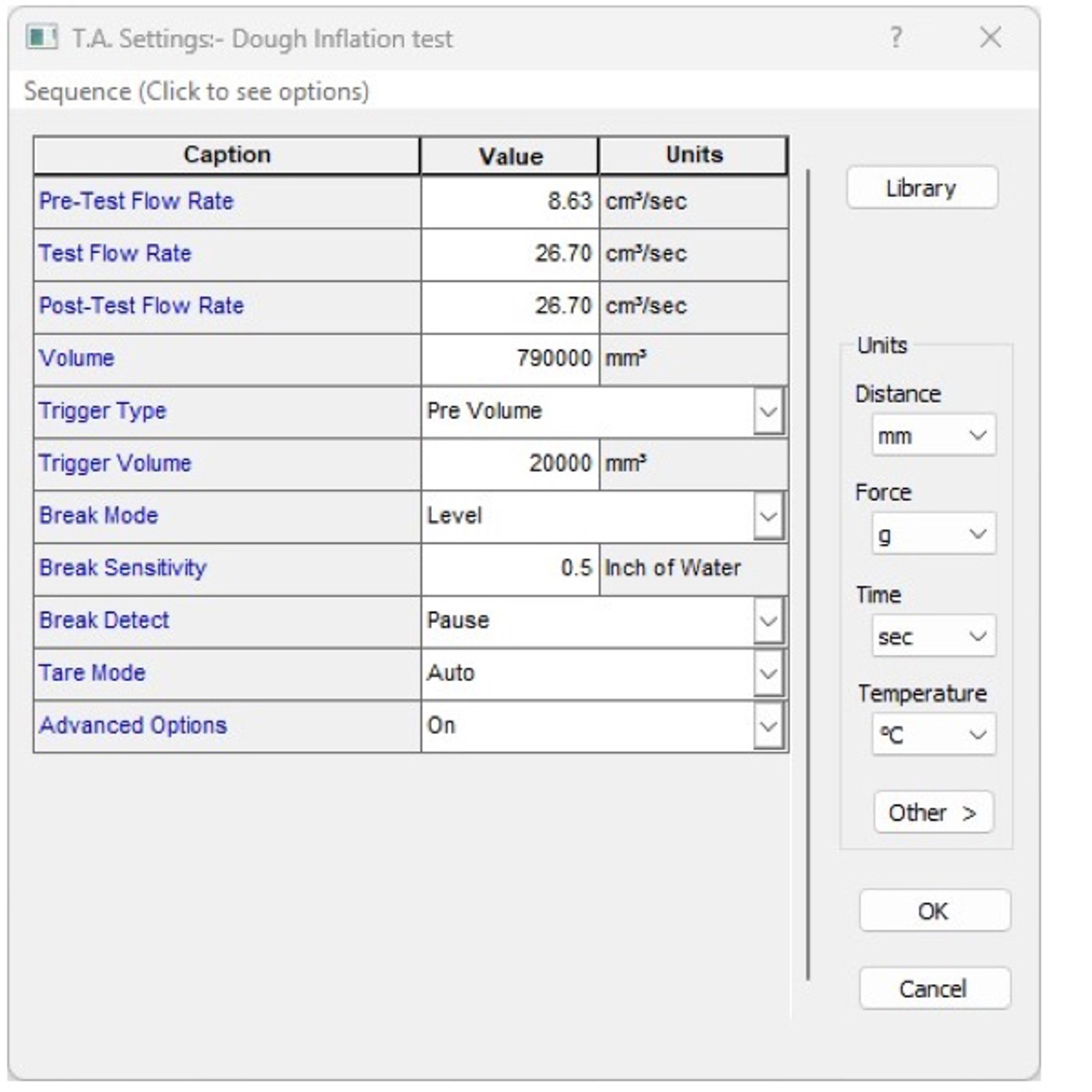Viewport: 1092px width, 1092px height.
Task: Edit Test Flow Rate value field
Action: tap(510, 255)
